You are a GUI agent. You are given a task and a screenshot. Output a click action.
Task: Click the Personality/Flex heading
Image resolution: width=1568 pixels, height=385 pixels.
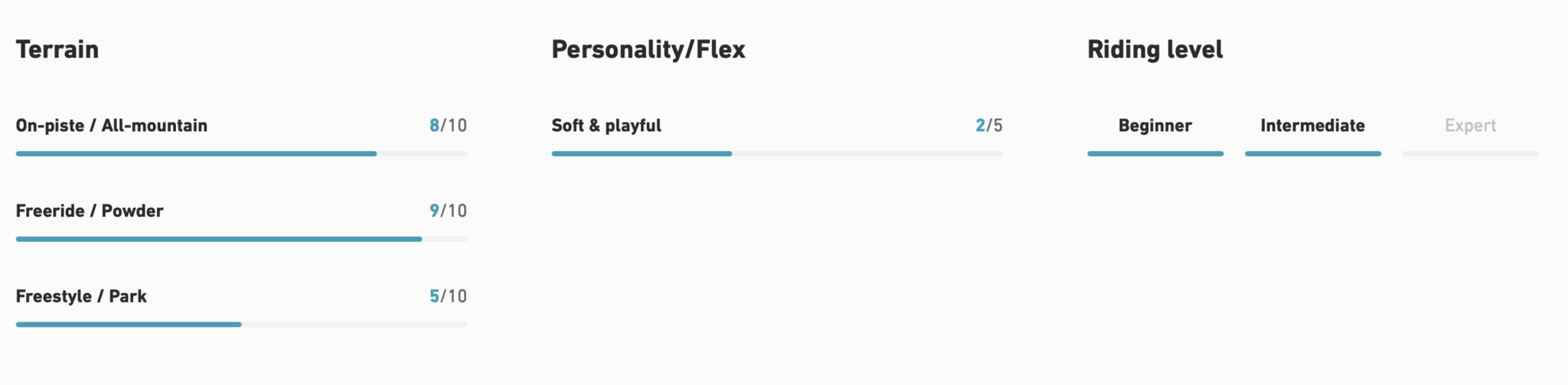[x=648, y=50]
